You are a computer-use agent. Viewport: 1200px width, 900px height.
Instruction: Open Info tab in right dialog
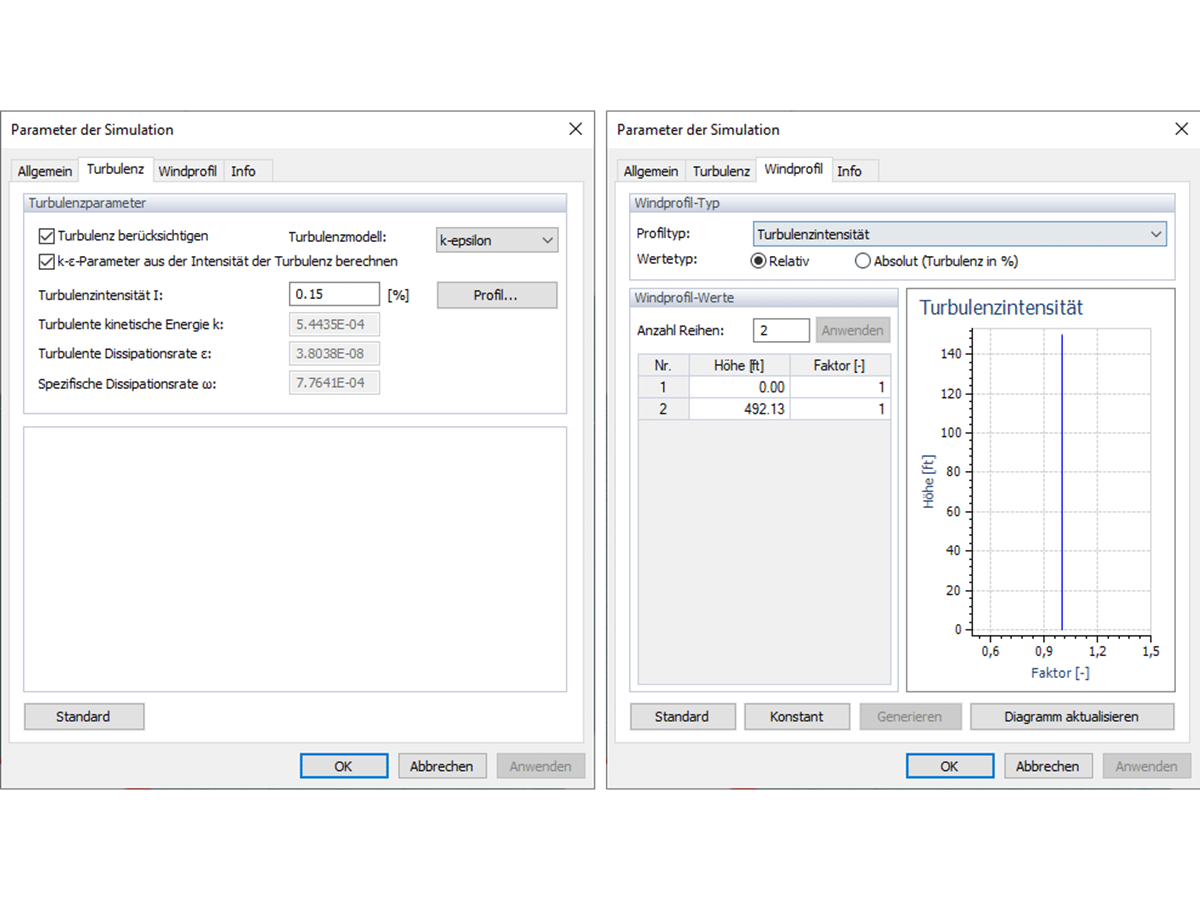849,171
